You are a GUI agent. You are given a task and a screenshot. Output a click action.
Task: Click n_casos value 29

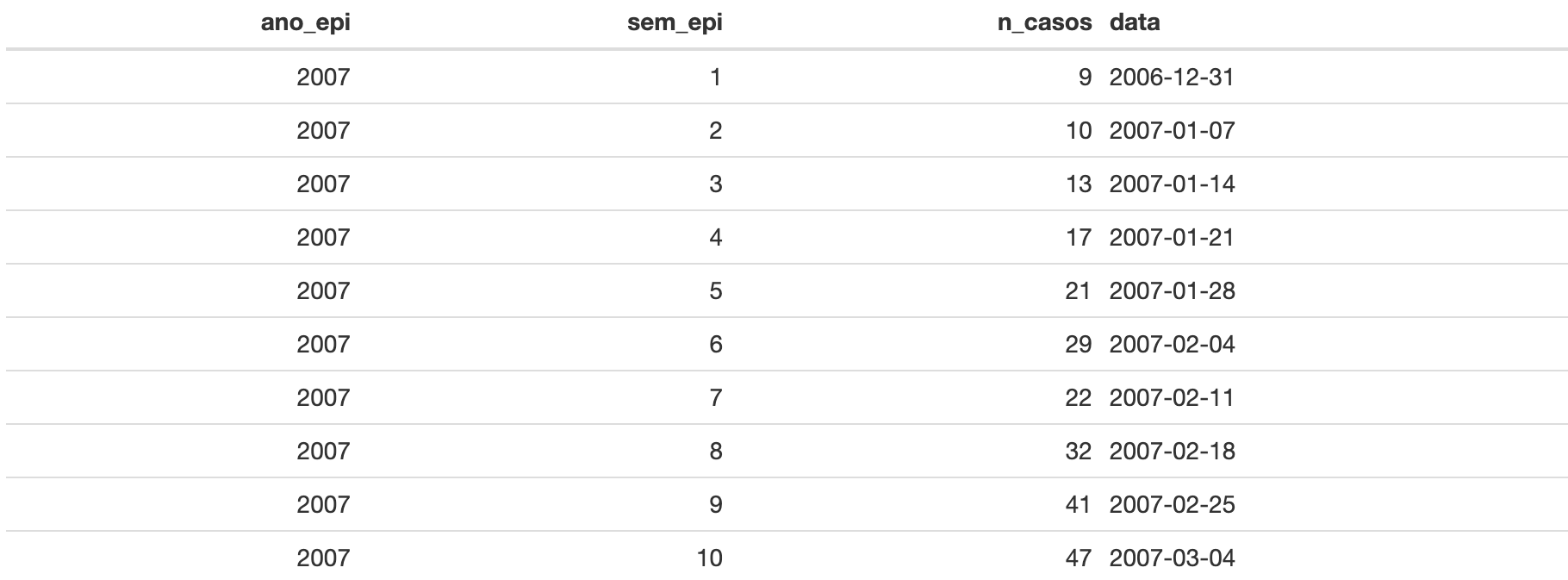pos(1079,345)
